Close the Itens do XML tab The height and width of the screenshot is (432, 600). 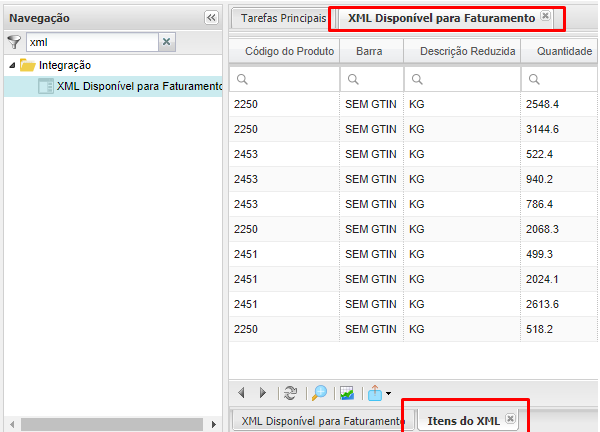(510, 419)
